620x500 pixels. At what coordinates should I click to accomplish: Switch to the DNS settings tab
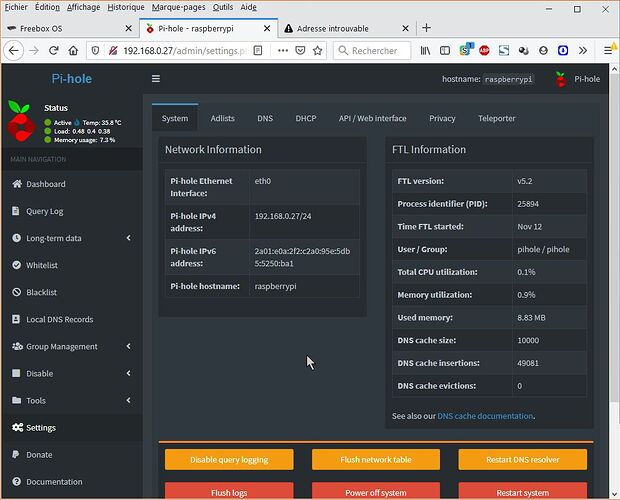[265, 118]
